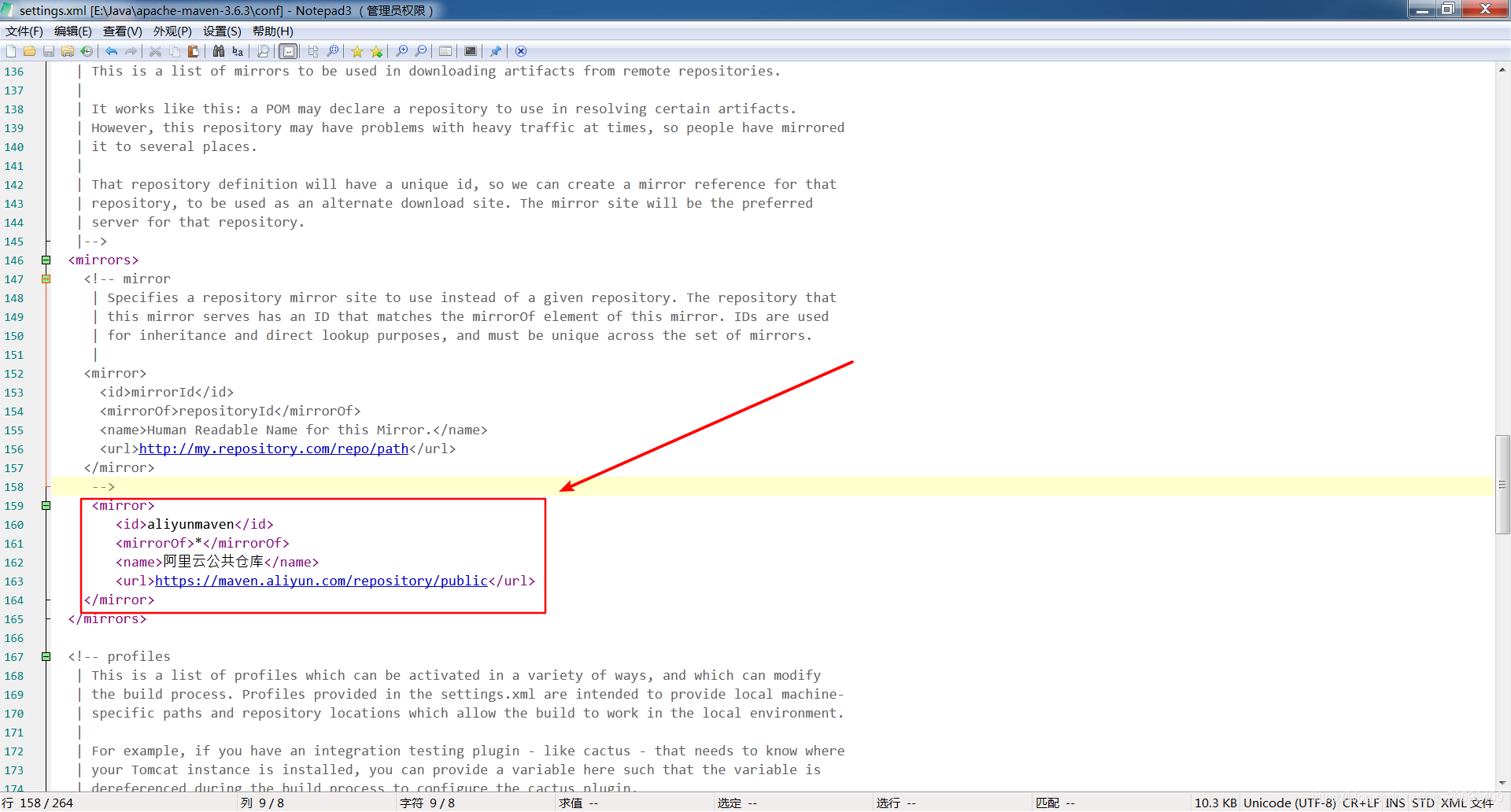Click the 列 9 / 8 status entry

pos(263,803)
